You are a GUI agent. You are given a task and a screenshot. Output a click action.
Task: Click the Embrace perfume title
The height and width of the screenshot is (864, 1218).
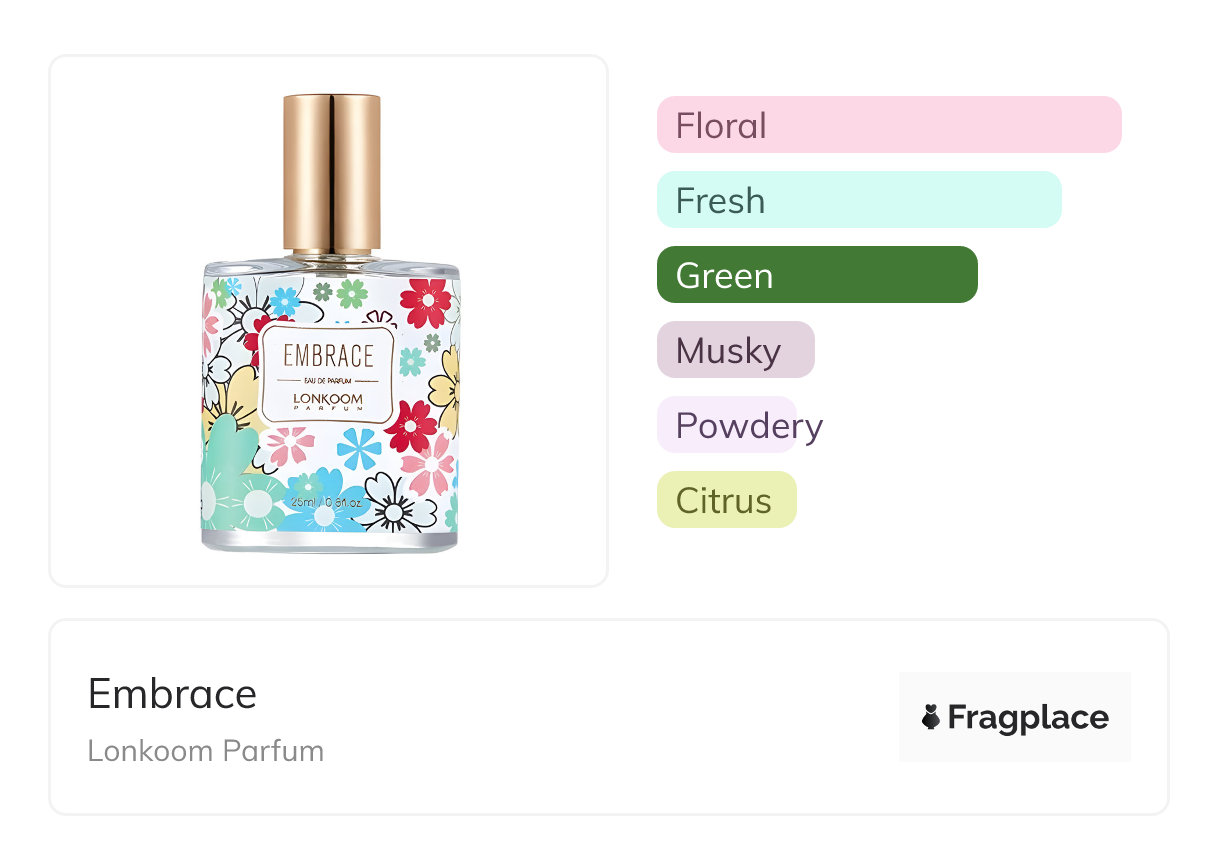coord(172,693)
